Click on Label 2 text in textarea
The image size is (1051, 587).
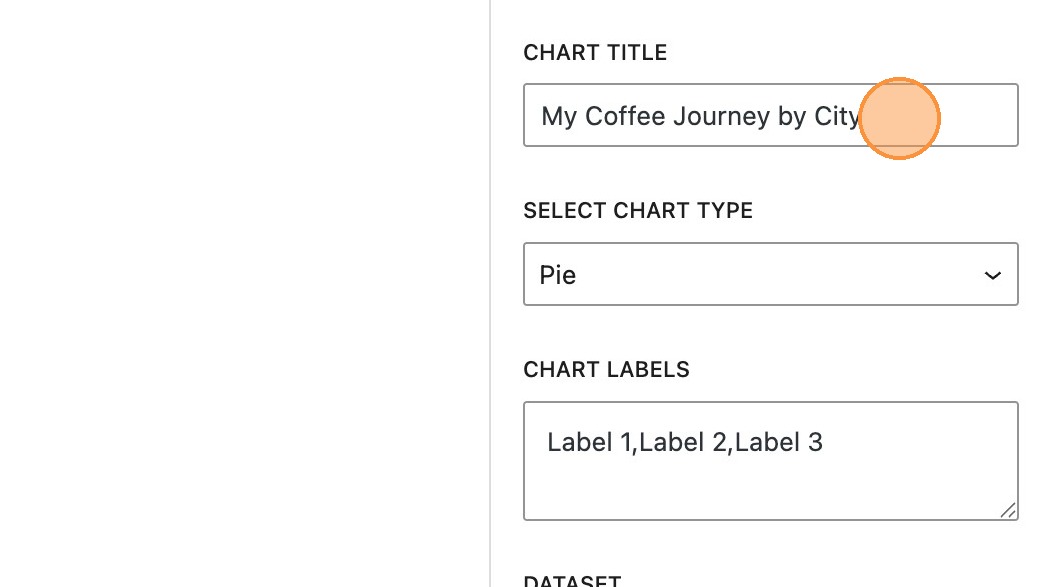(682, 442)
